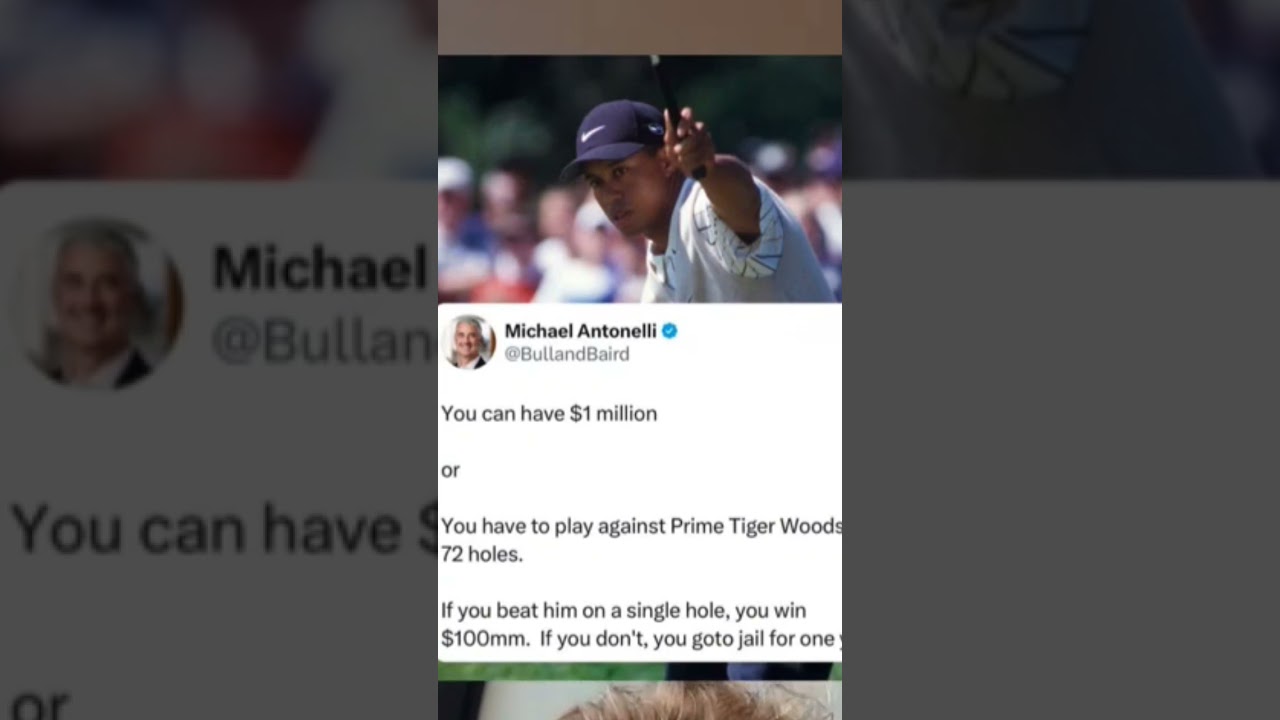1280x720 pixels.
Task: Click the "72 holes." text
Action: click(x=482, y=554)
